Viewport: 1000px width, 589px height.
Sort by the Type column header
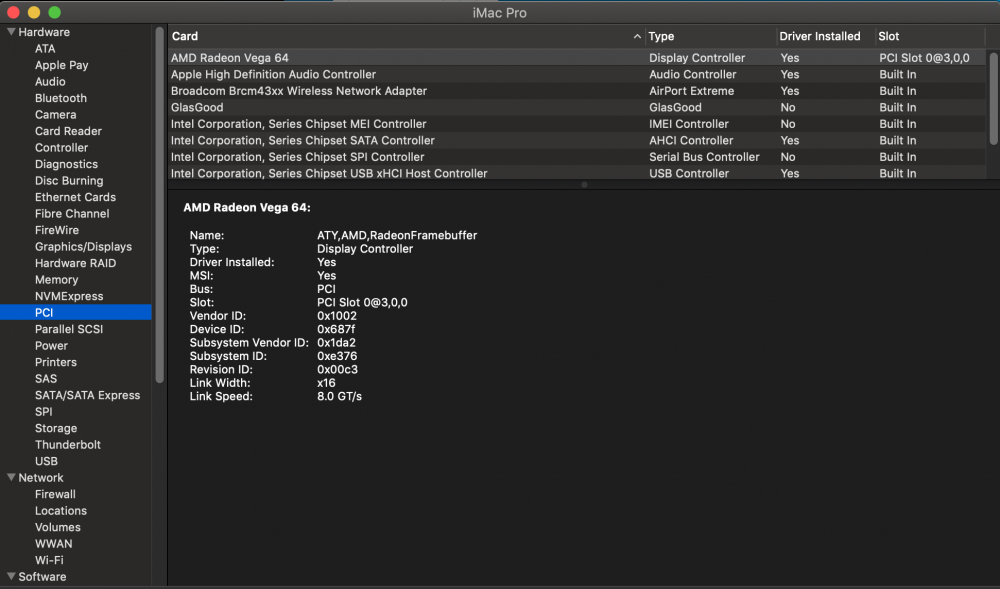click(x=710, y=36)
